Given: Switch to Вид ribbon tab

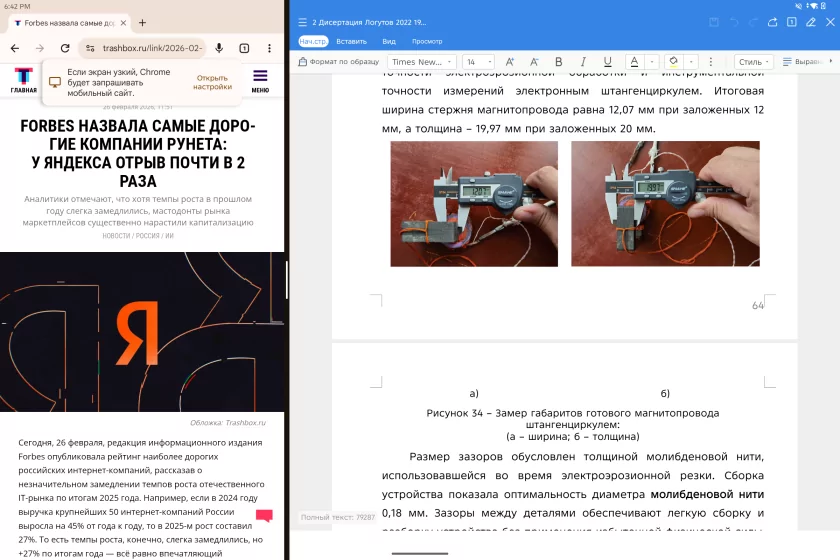Looking at the screenshot, I should (389, 41).
